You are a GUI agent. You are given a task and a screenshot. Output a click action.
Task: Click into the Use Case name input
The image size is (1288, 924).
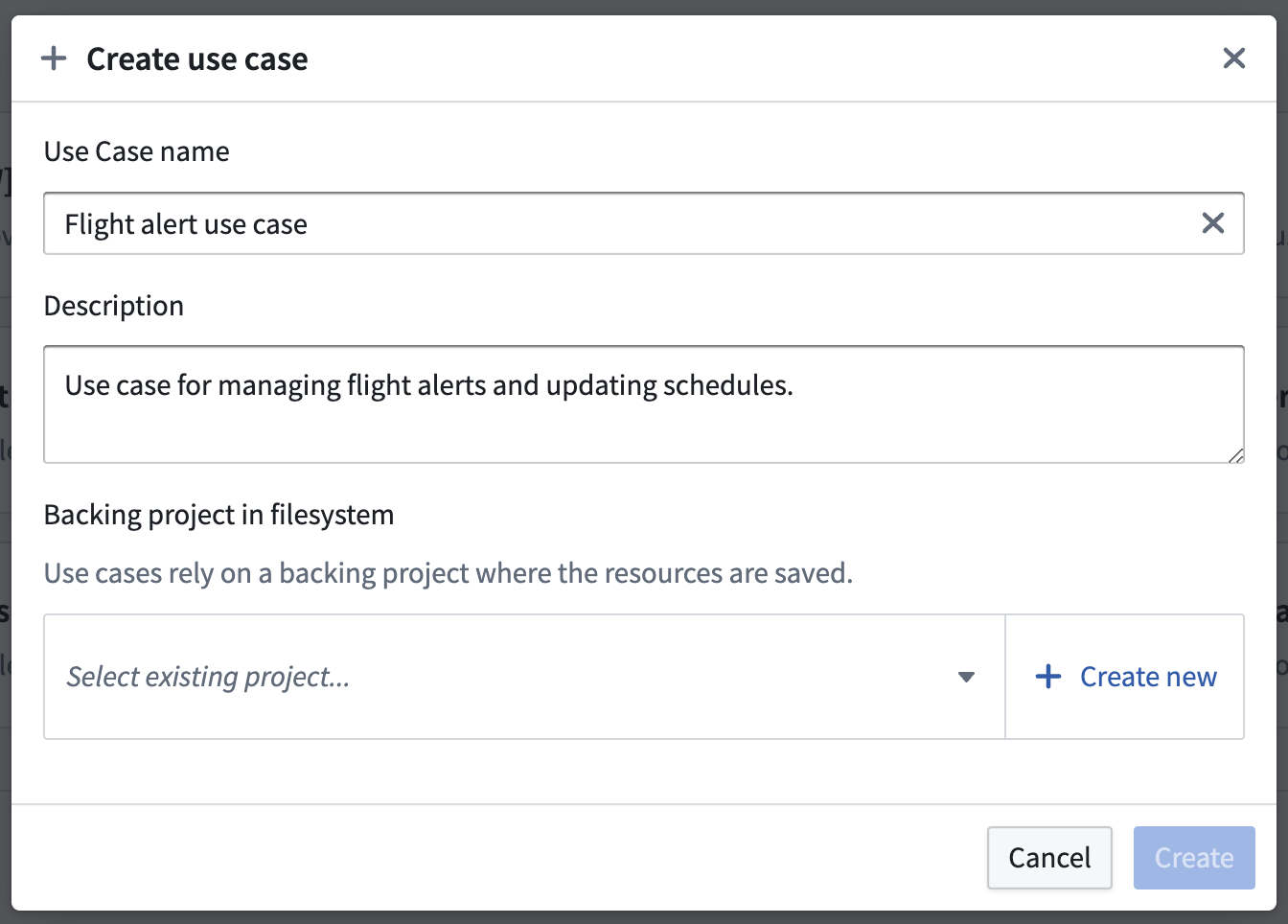(644, 223)
